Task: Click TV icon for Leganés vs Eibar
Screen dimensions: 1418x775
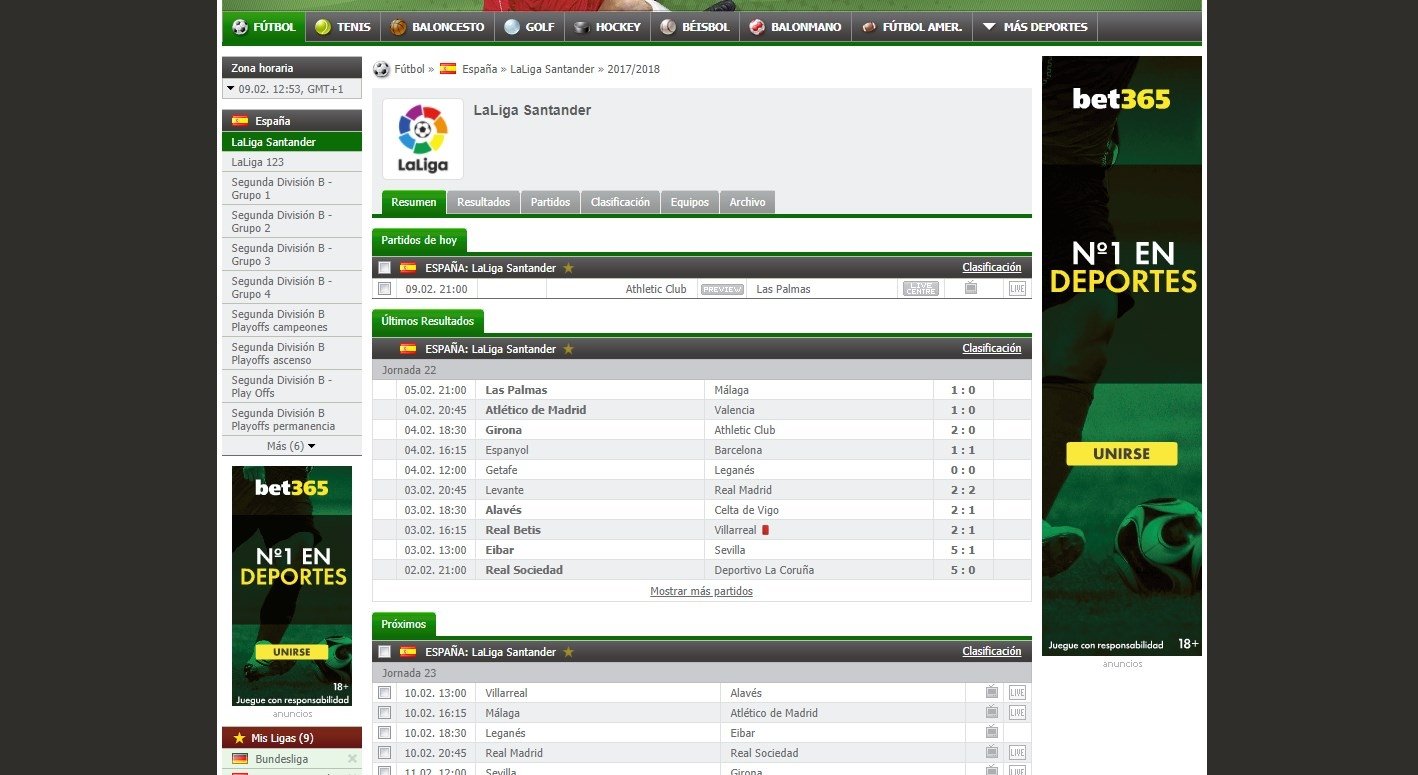Action: coord(992,733)
